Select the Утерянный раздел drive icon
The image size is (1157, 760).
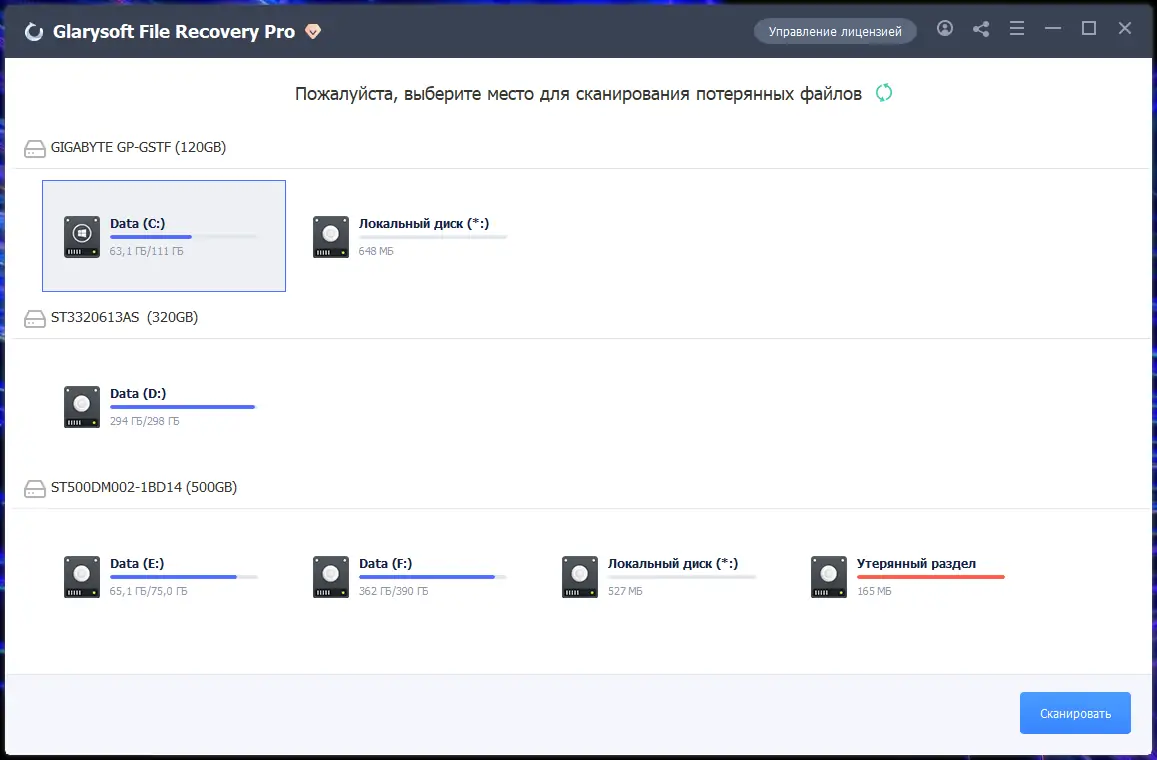pos(829,576)
